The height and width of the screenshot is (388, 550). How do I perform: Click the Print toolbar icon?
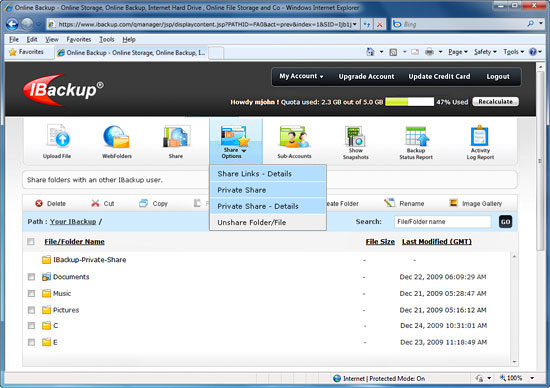[429, 52]
